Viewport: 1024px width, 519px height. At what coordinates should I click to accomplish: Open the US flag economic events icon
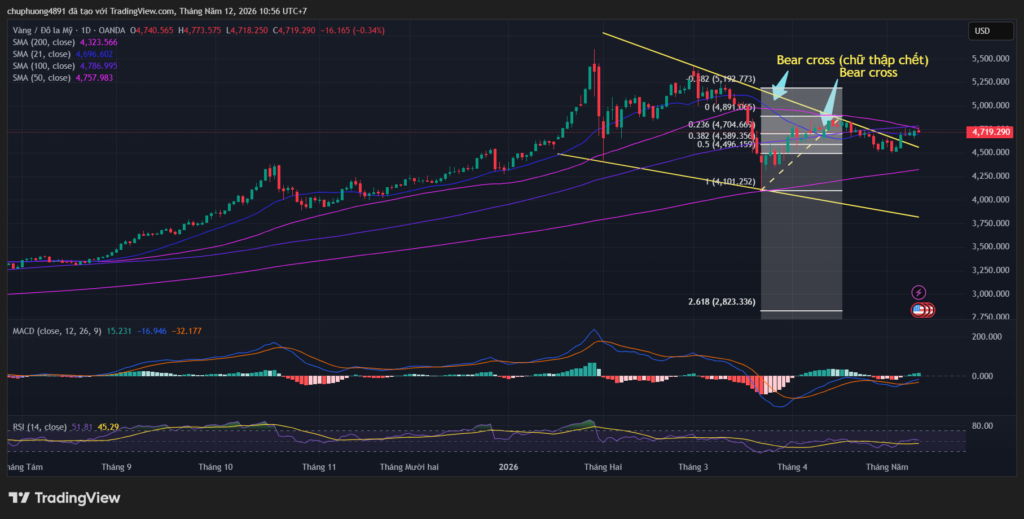click(x=920, y=310)
